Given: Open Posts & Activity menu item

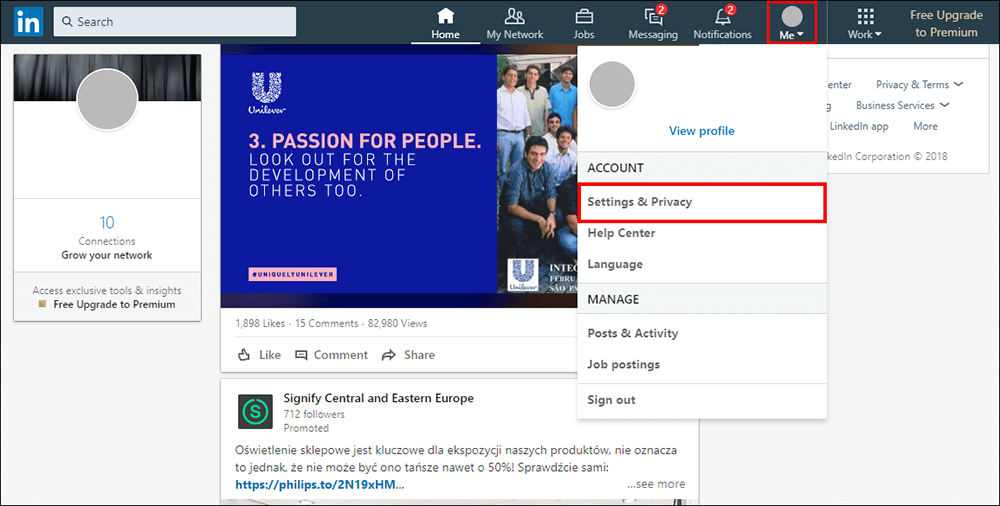Looking at the screenshot, I should tap(702, 333).
